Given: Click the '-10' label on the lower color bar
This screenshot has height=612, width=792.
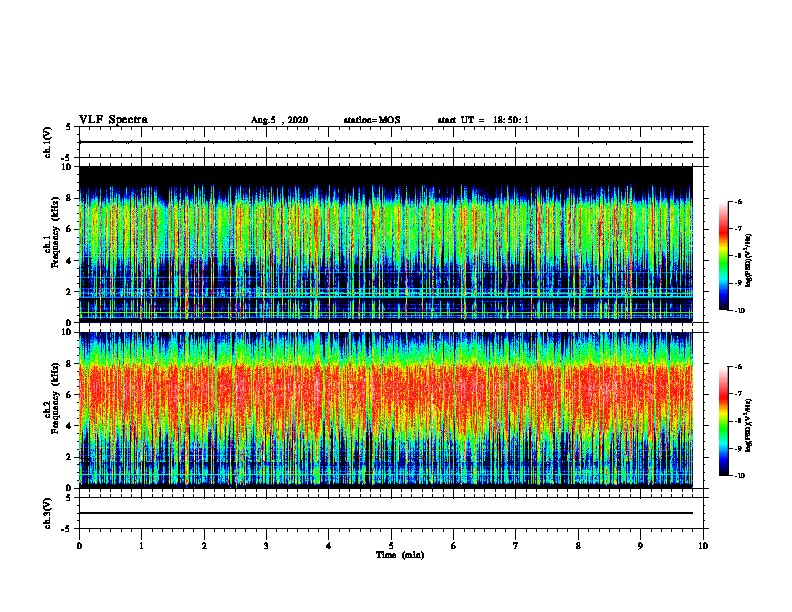Looking at the screenshot, I should (739, 476).
